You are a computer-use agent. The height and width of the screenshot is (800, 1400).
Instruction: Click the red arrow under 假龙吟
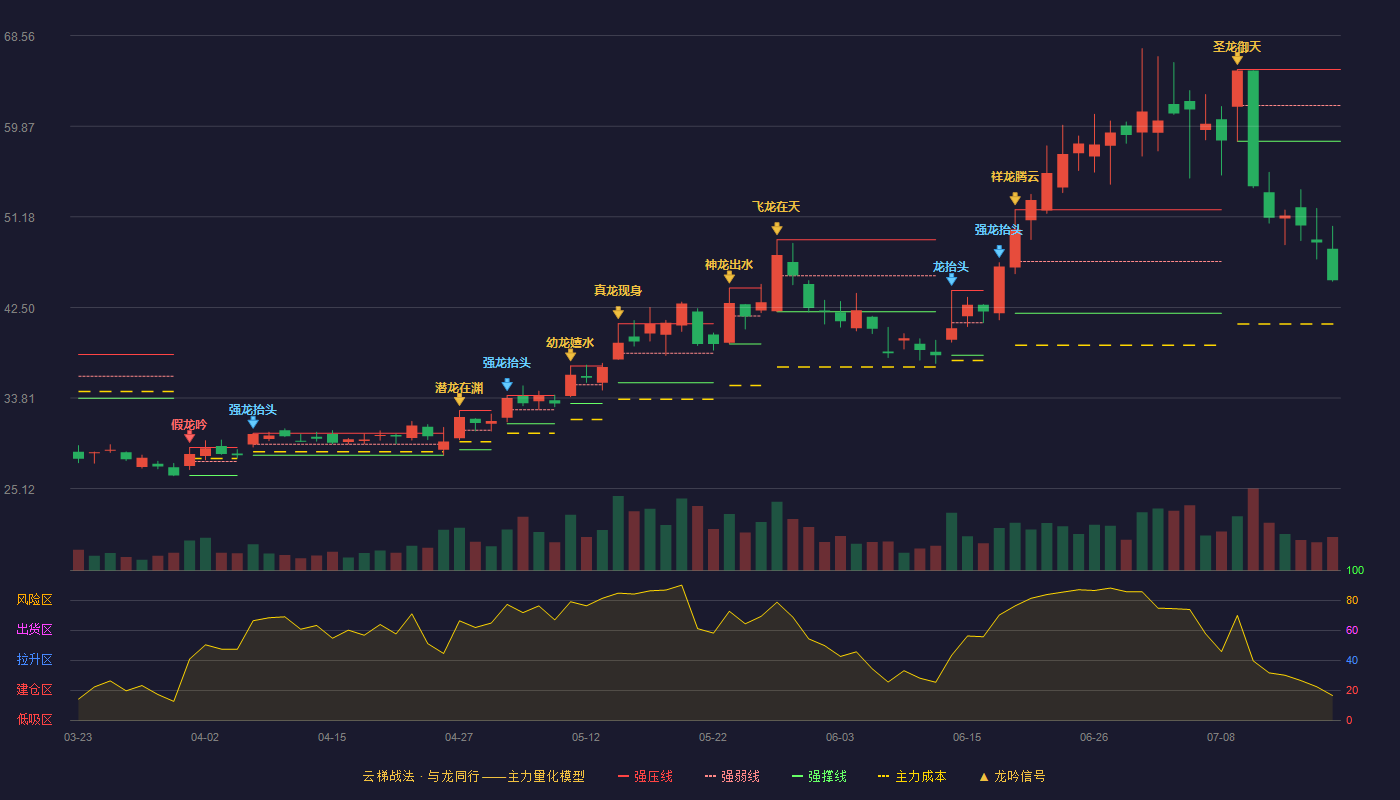tap(190, 437)
